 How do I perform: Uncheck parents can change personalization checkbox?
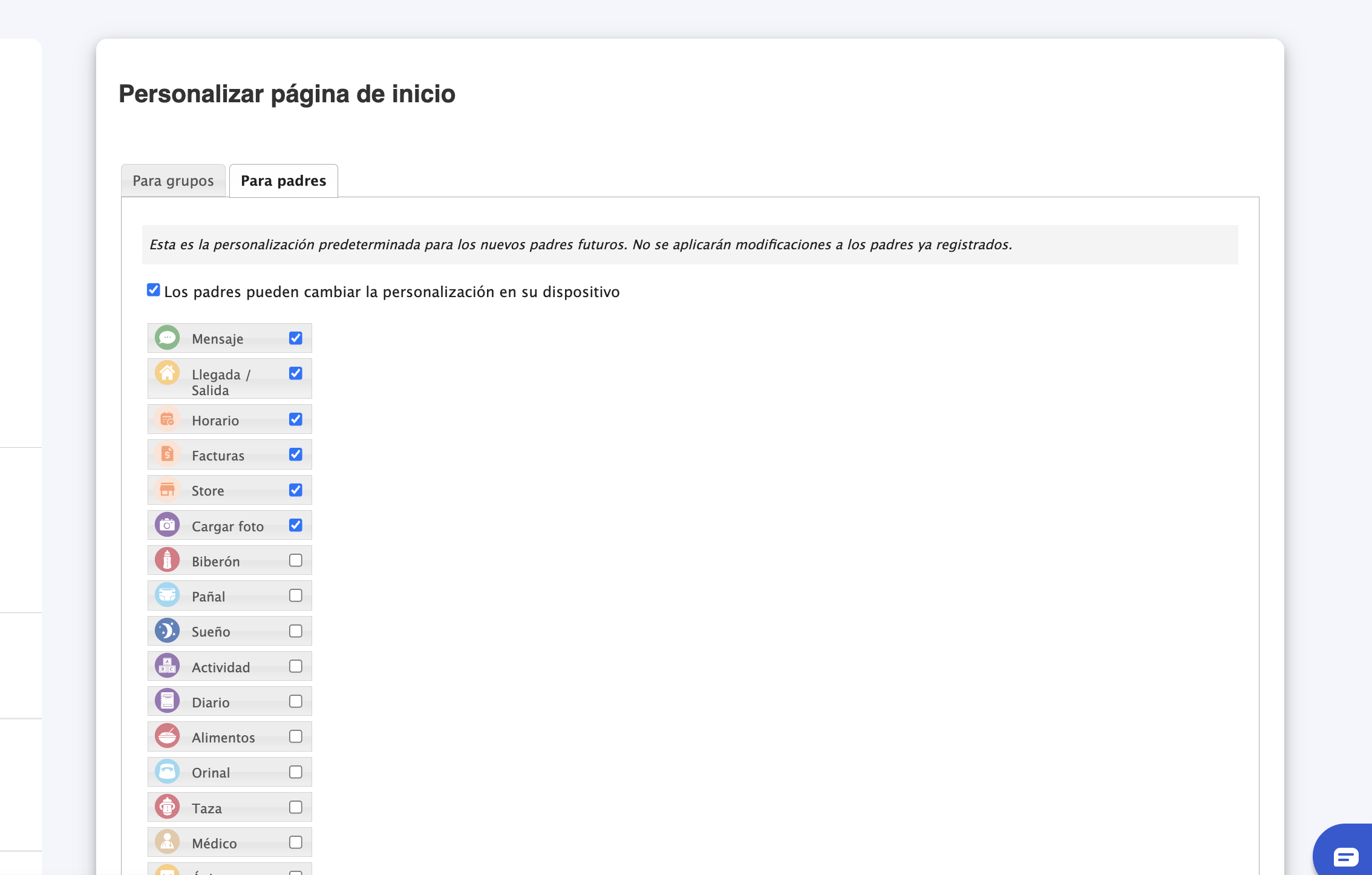[154, 290]
